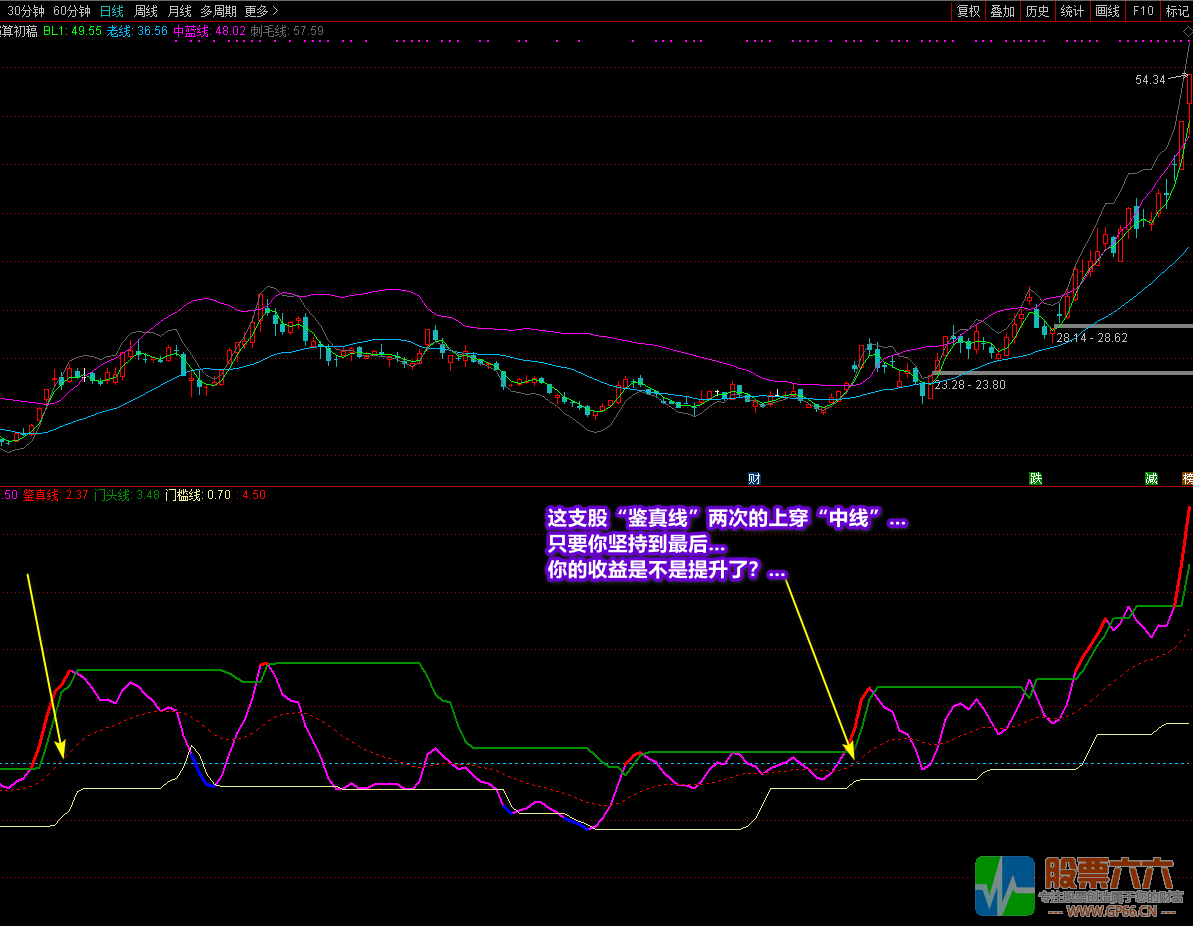The height and width of the screenshot is (926, 1193).
Task: Click the diamond icon under 标记
Action: [x=1188, y=31]
